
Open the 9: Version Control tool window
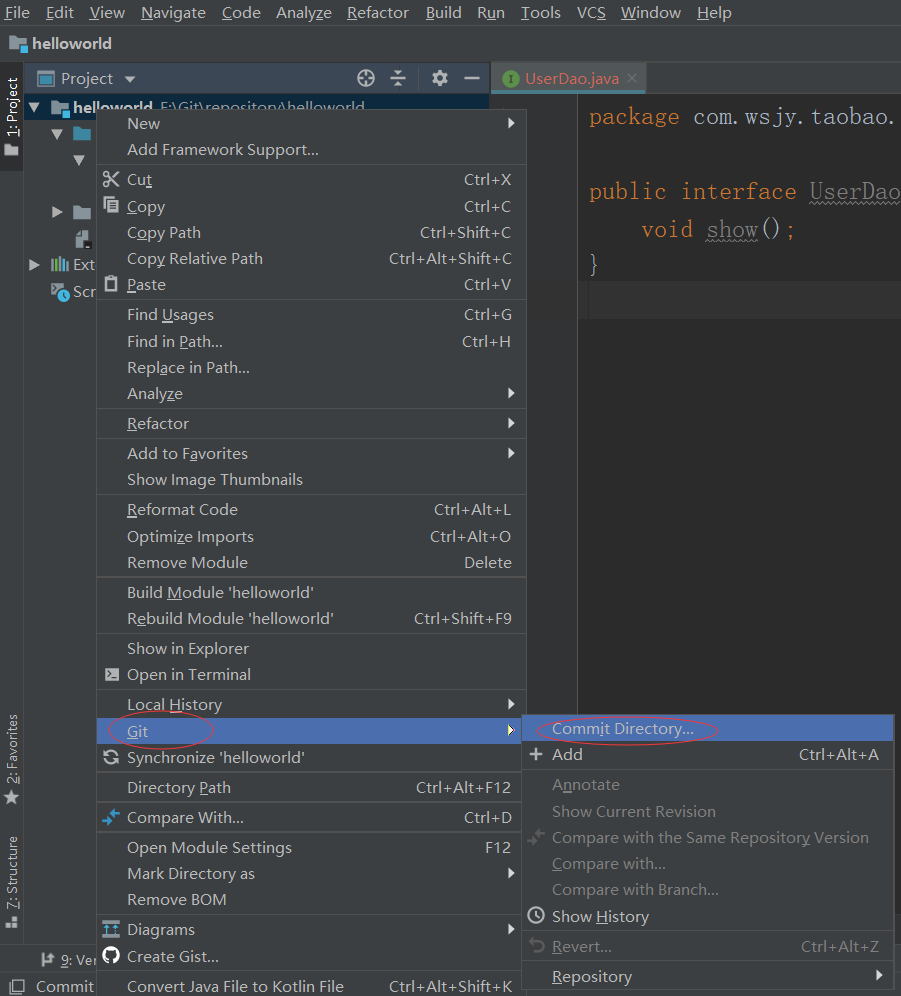68,959
